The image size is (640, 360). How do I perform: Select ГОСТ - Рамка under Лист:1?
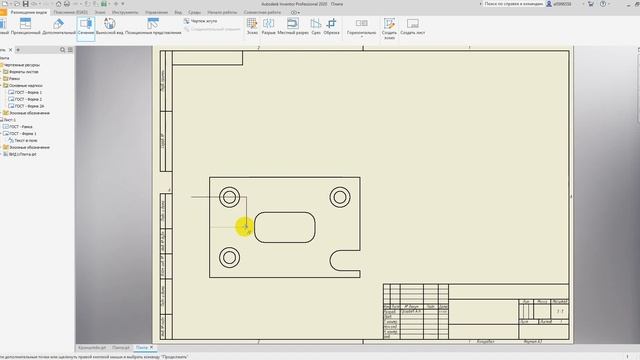(x=18, y=127)
